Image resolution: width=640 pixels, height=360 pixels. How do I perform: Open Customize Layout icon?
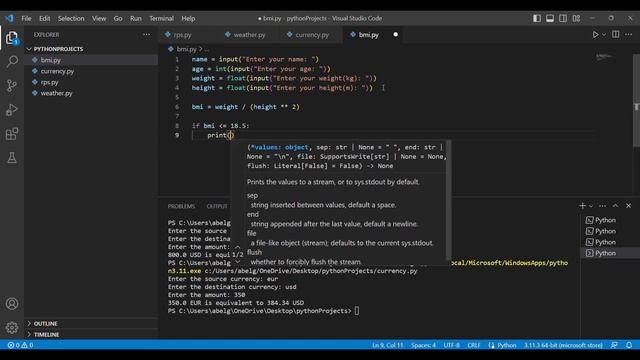click(x=576, y=18)
